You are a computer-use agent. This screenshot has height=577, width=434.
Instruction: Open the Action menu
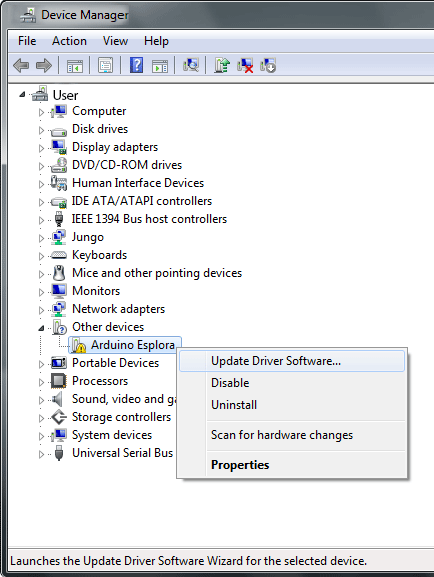click(69, 41)
